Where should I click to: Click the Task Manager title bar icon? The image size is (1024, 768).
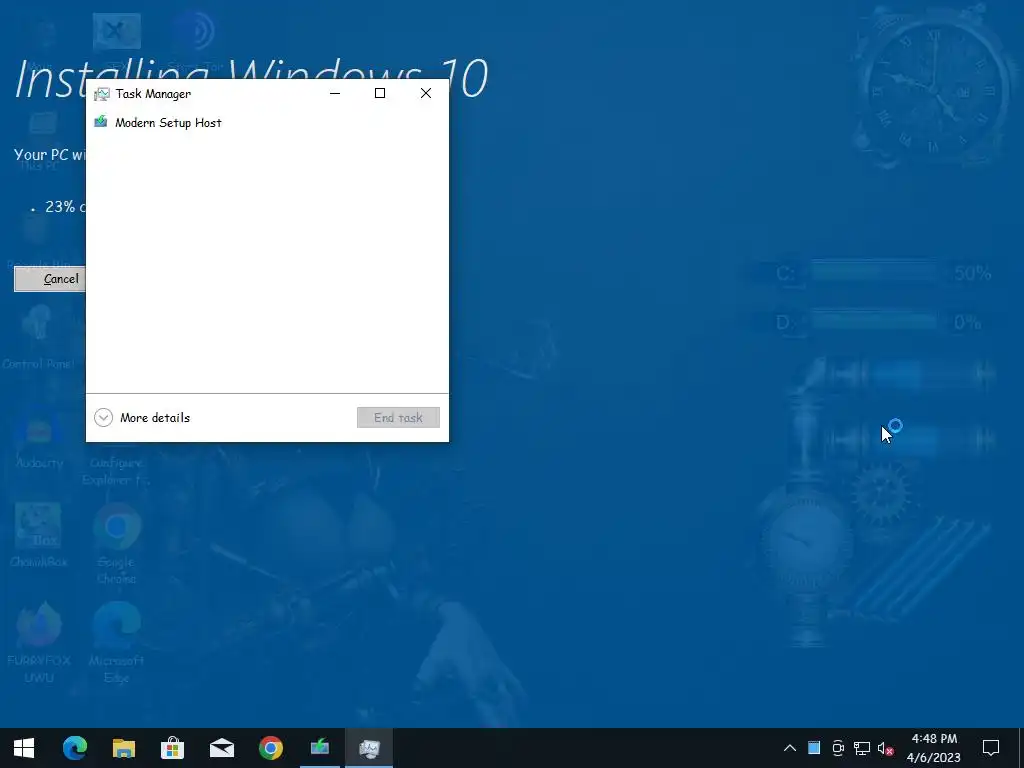102,93
